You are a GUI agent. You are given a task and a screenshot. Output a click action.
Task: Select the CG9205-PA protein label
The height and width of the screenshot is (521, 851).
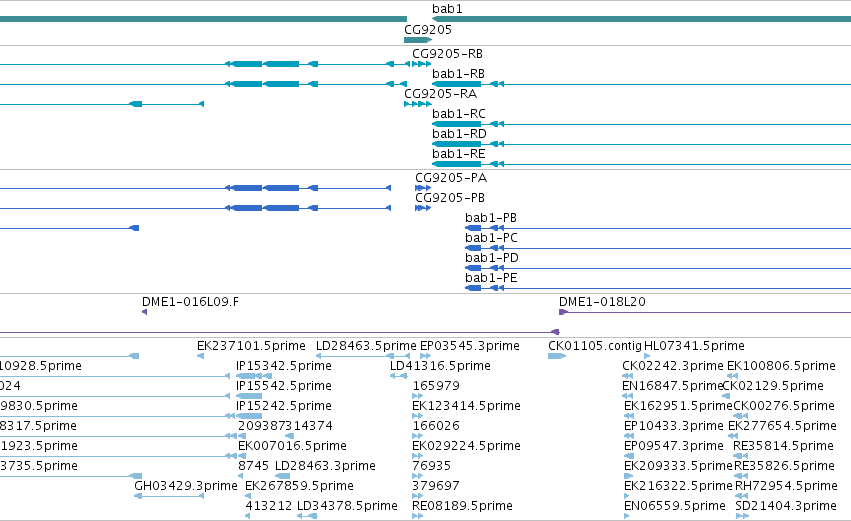pyautogui.click(x=451, y=177)
